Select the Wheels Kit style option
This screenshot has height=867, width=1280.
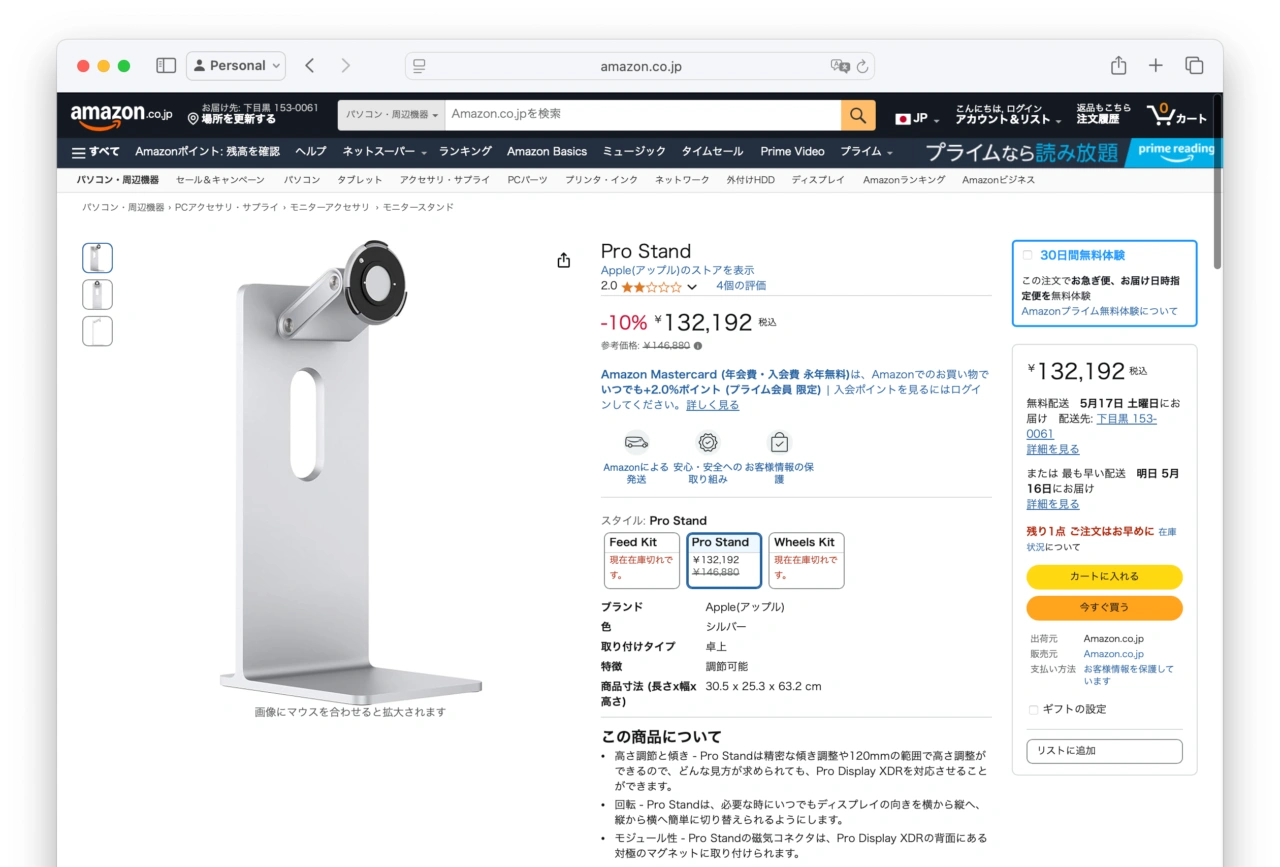[x=806, y=560]
